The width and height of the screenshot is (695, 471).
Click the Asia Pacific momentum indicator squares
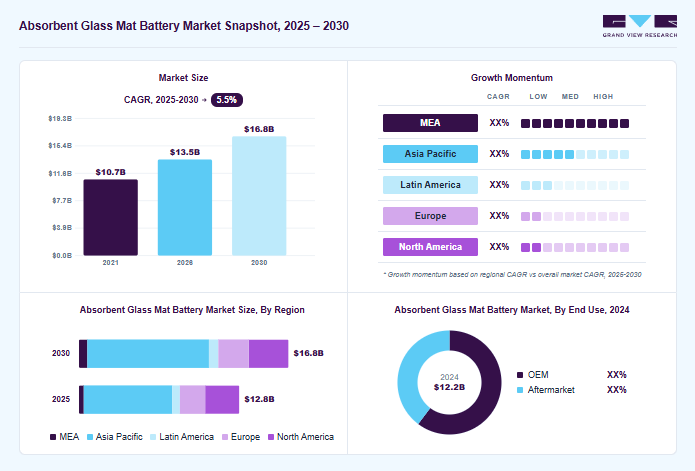tap(575, 154)
